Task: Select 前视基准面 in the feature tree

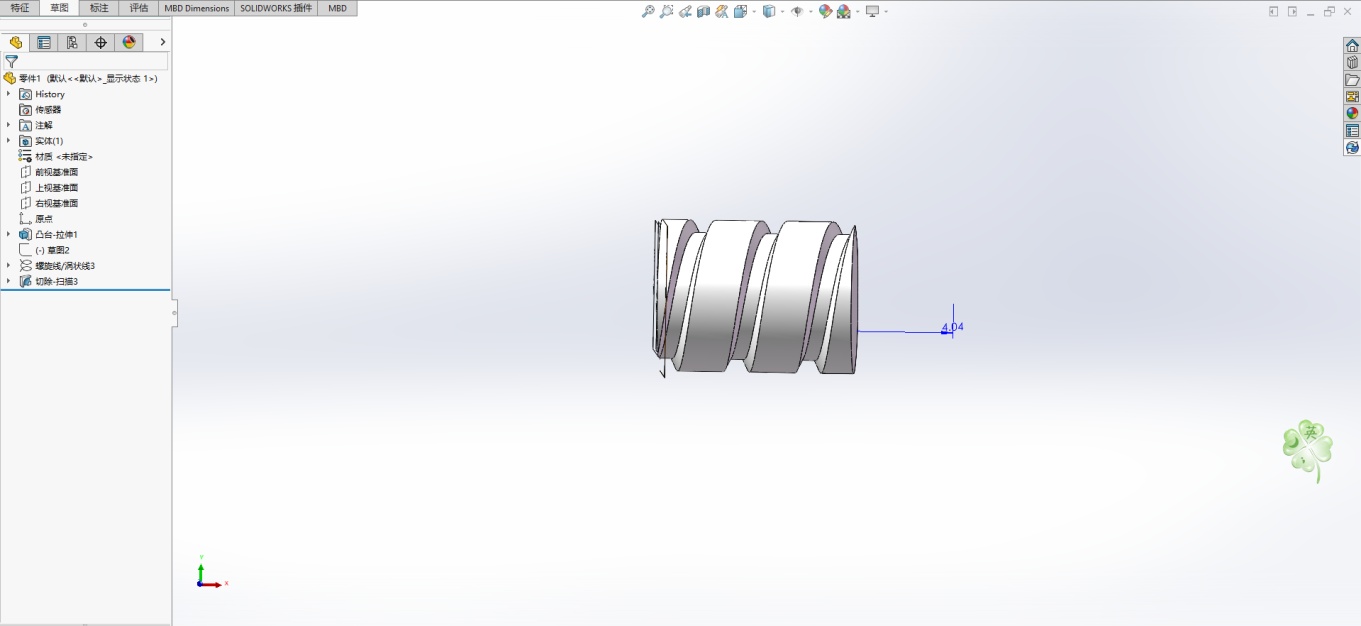Action: tap(56, 172)
